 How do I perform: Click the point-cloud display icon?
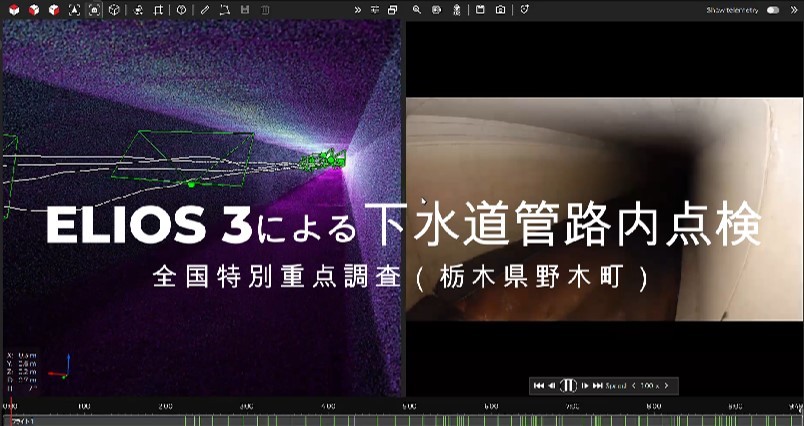(138, 10)
